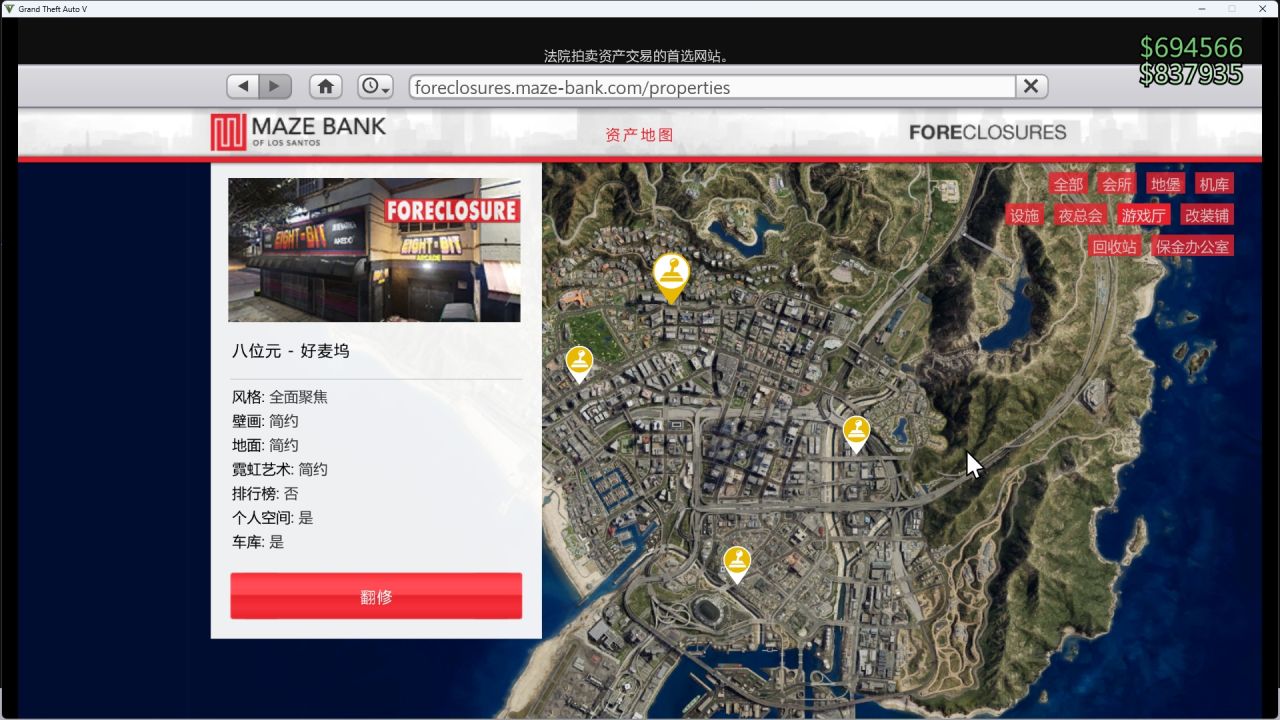This screenshot has width=1280, height=720.
Task: Minimize the Grand Theft Auto V window
Action: (1202, 8)
